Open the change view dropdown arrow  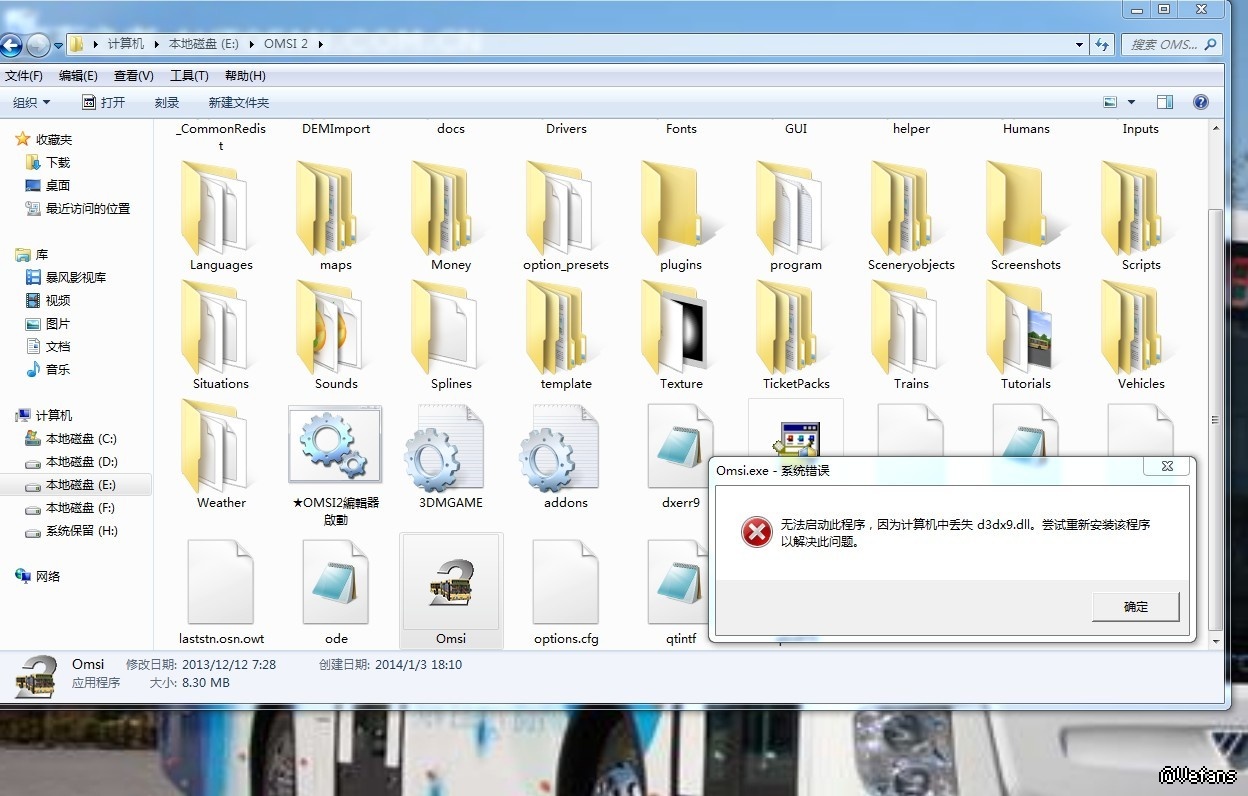[1132, 102]
